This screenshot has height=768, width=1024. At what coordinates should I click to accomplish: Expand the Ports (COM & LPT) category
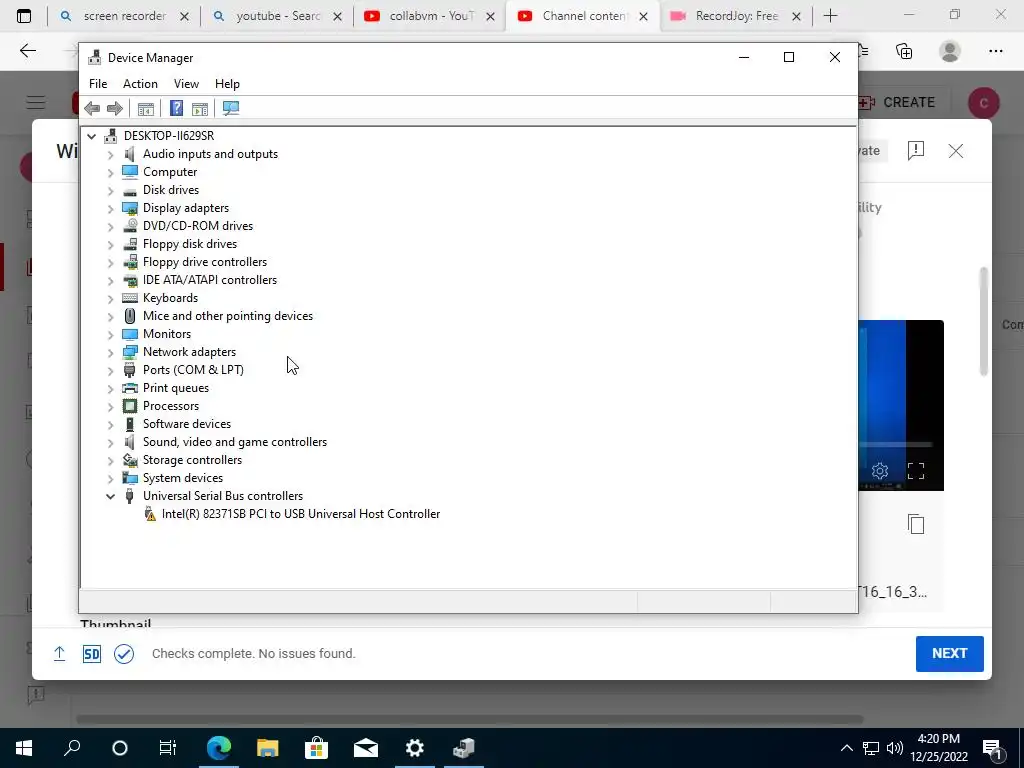coord(110,370)
